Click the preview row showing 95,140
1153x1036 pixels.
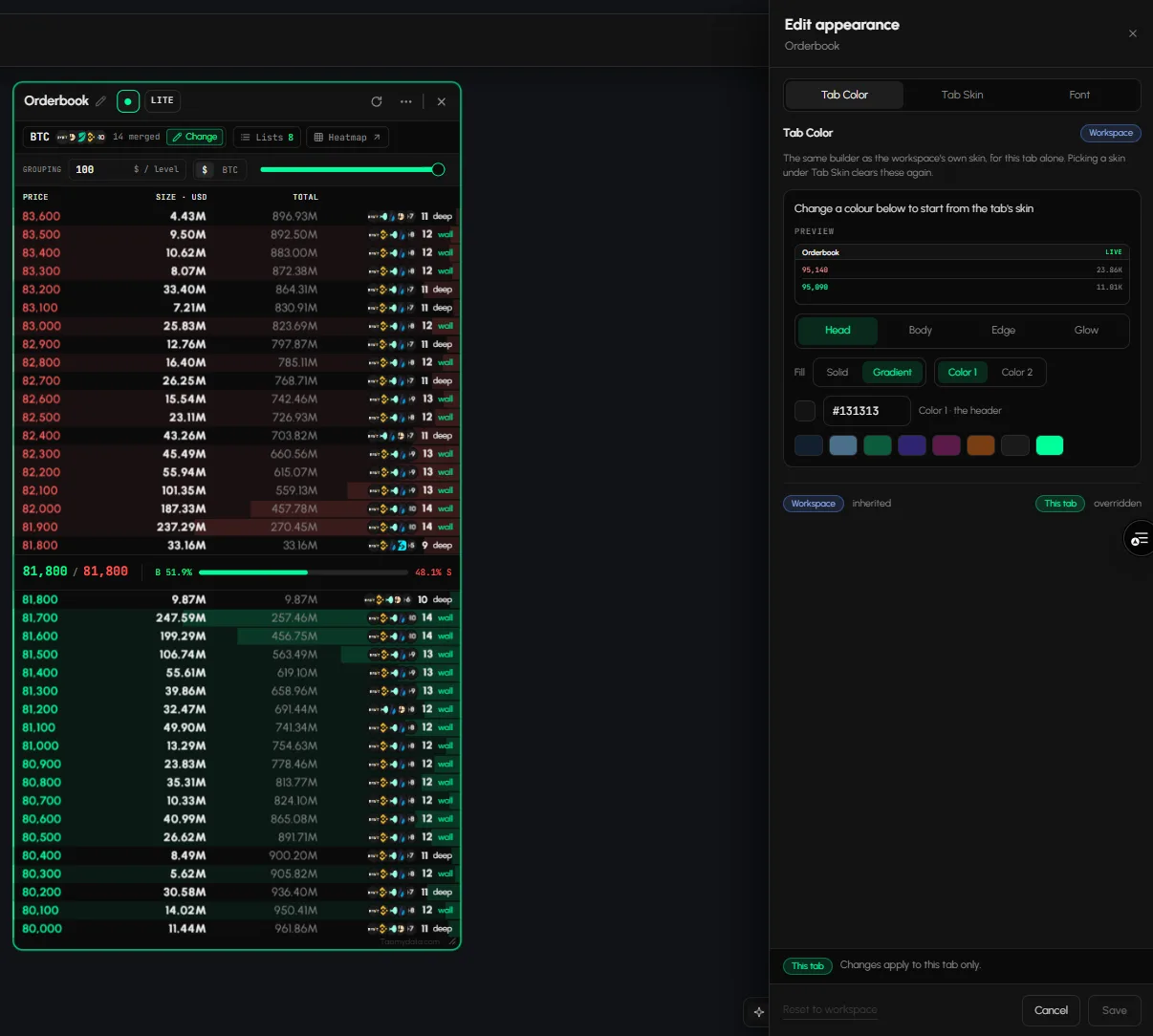(x=962, y=270)
